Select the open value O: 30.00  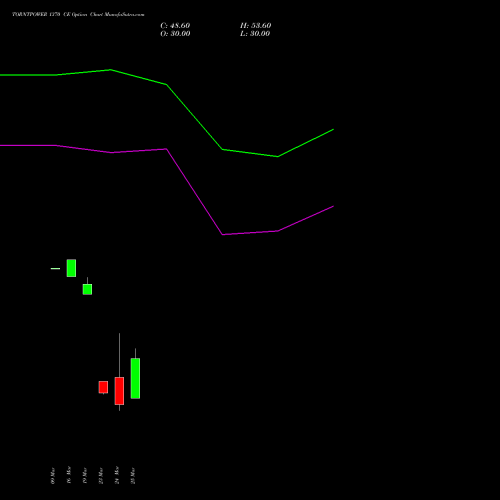pyautogui.click(x=175, y=34)
